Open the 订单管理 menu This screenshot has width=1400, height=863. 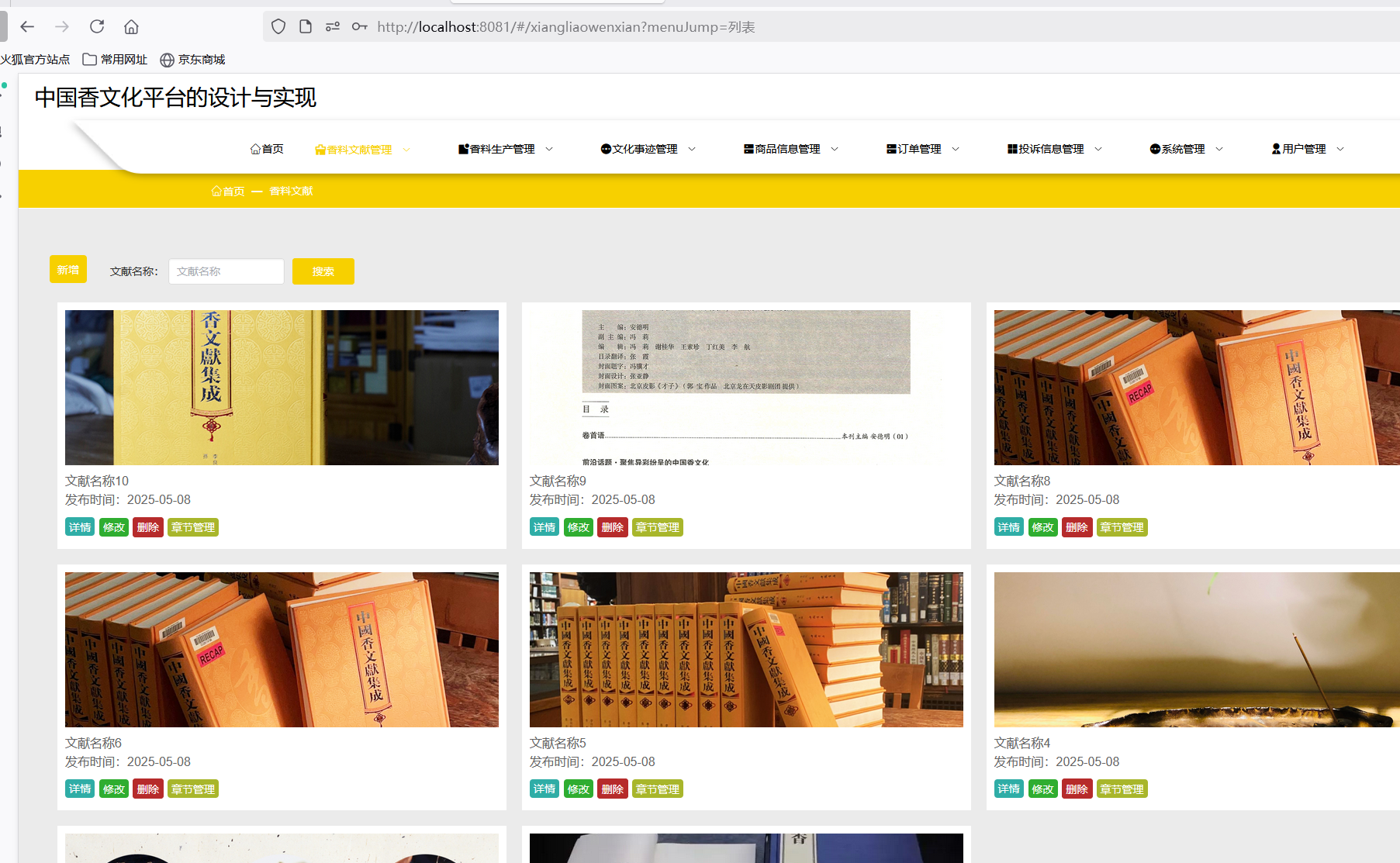pyautogui.click(x=922, y=149)
